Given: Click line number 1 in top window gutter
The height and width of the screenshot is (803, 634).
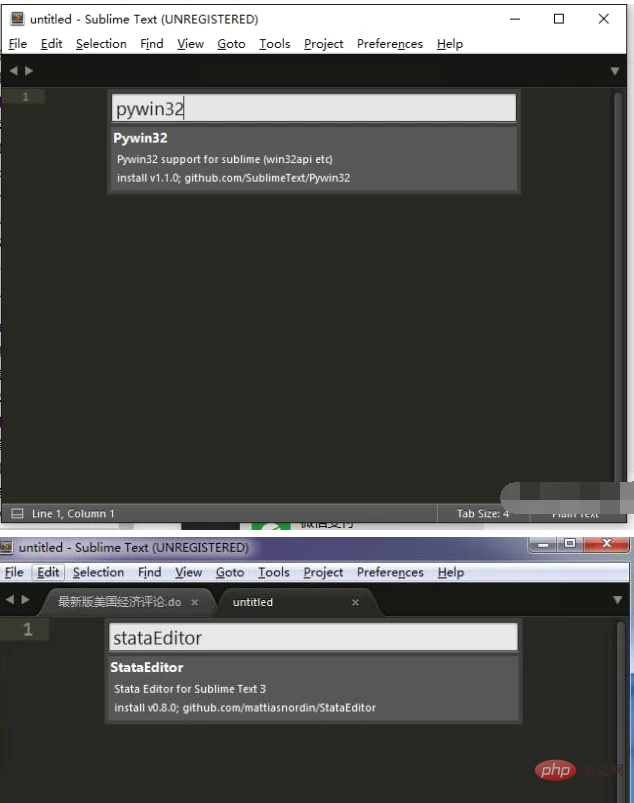Looking at the screenshot, I should pyautogui.click(x=25, y=97).
